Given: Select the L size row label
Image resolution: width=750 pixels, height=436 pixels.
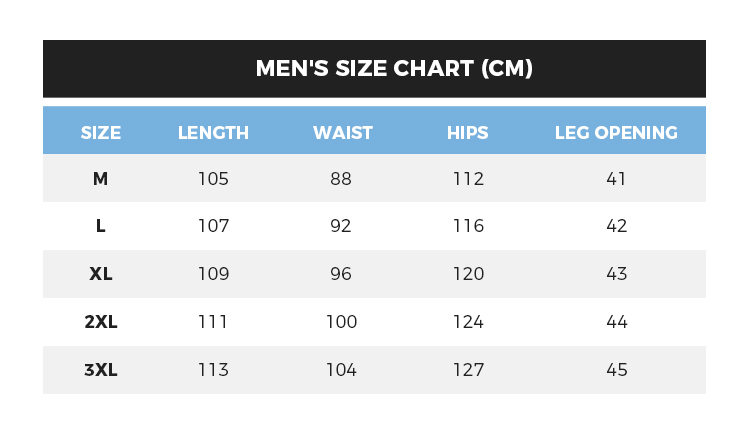Looking at the screenshot, I should pos(101,226).
